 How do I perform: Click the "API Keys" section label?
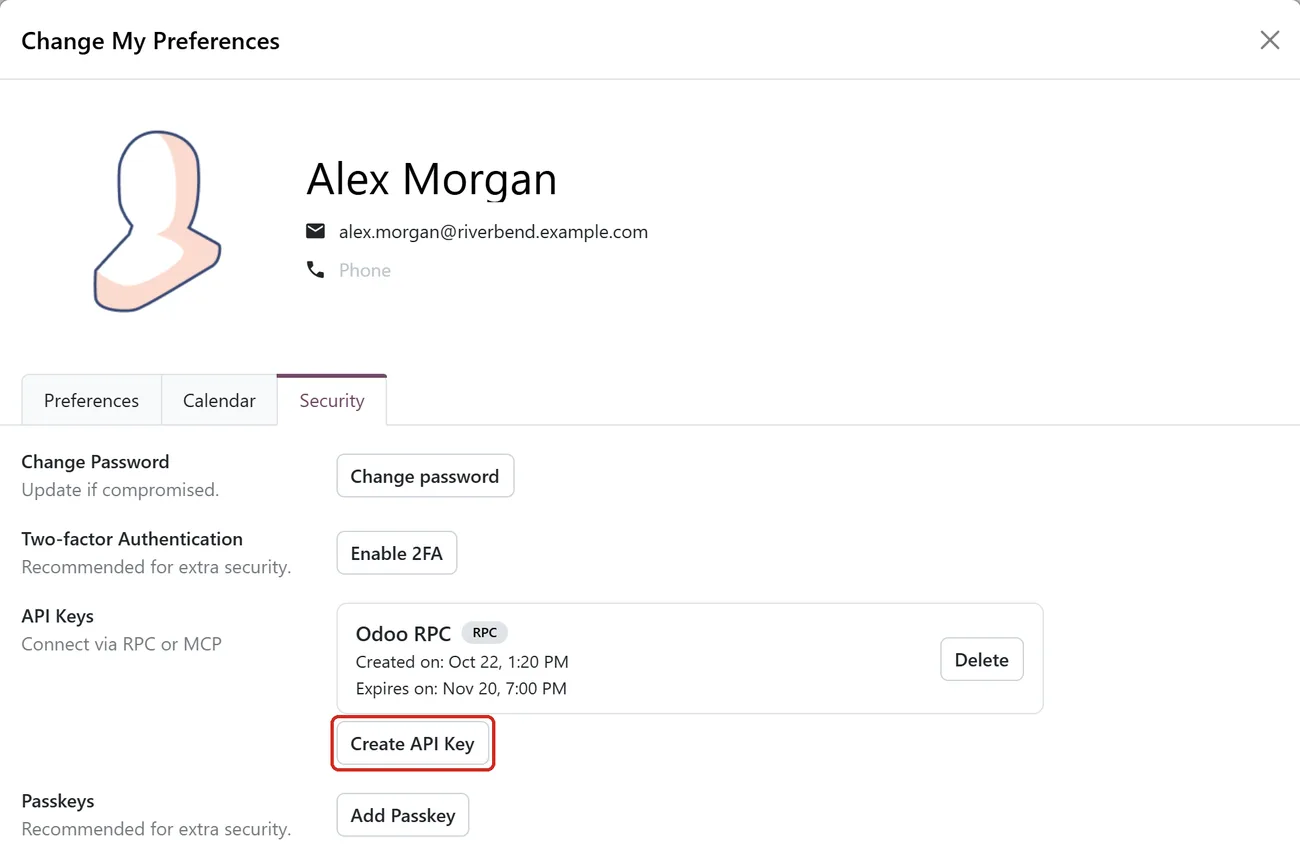57,616
